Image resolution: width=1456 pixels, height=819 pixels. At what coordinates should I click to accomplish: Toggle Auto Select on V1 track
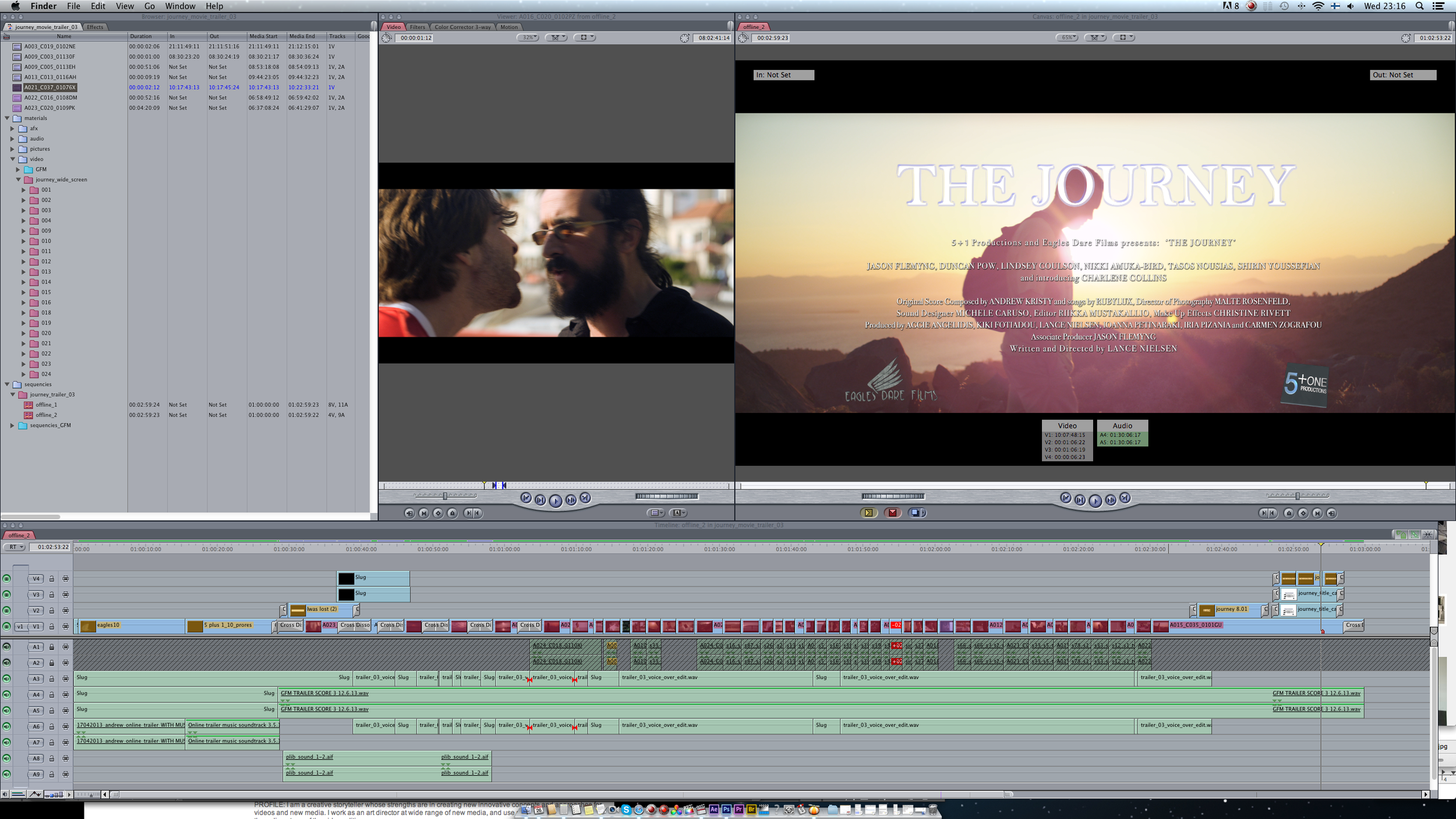[66, 627]
